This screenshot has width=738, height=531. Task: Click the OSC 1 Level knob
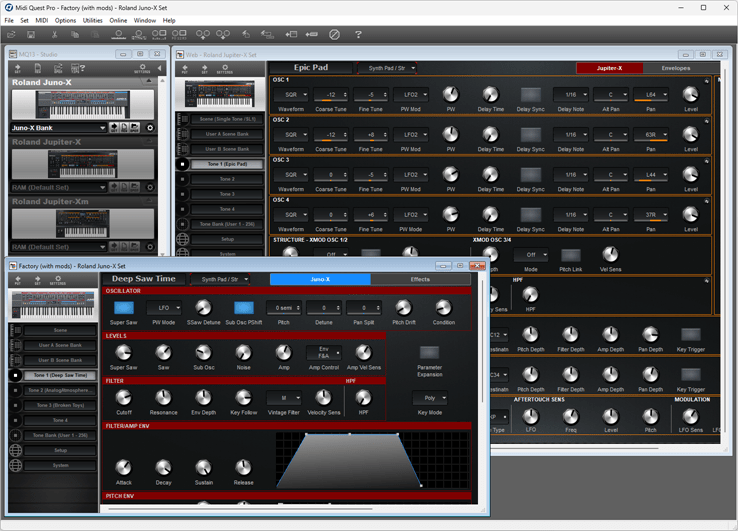pos(690,95)
